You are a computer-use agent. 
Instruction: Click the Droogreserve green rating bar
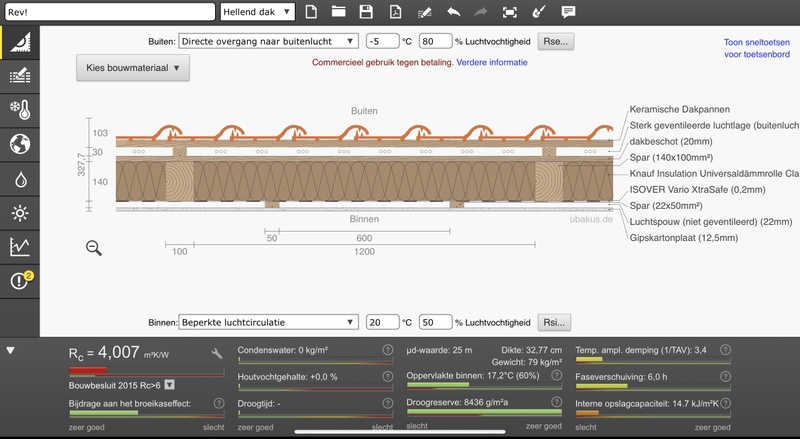coord(484,412)
